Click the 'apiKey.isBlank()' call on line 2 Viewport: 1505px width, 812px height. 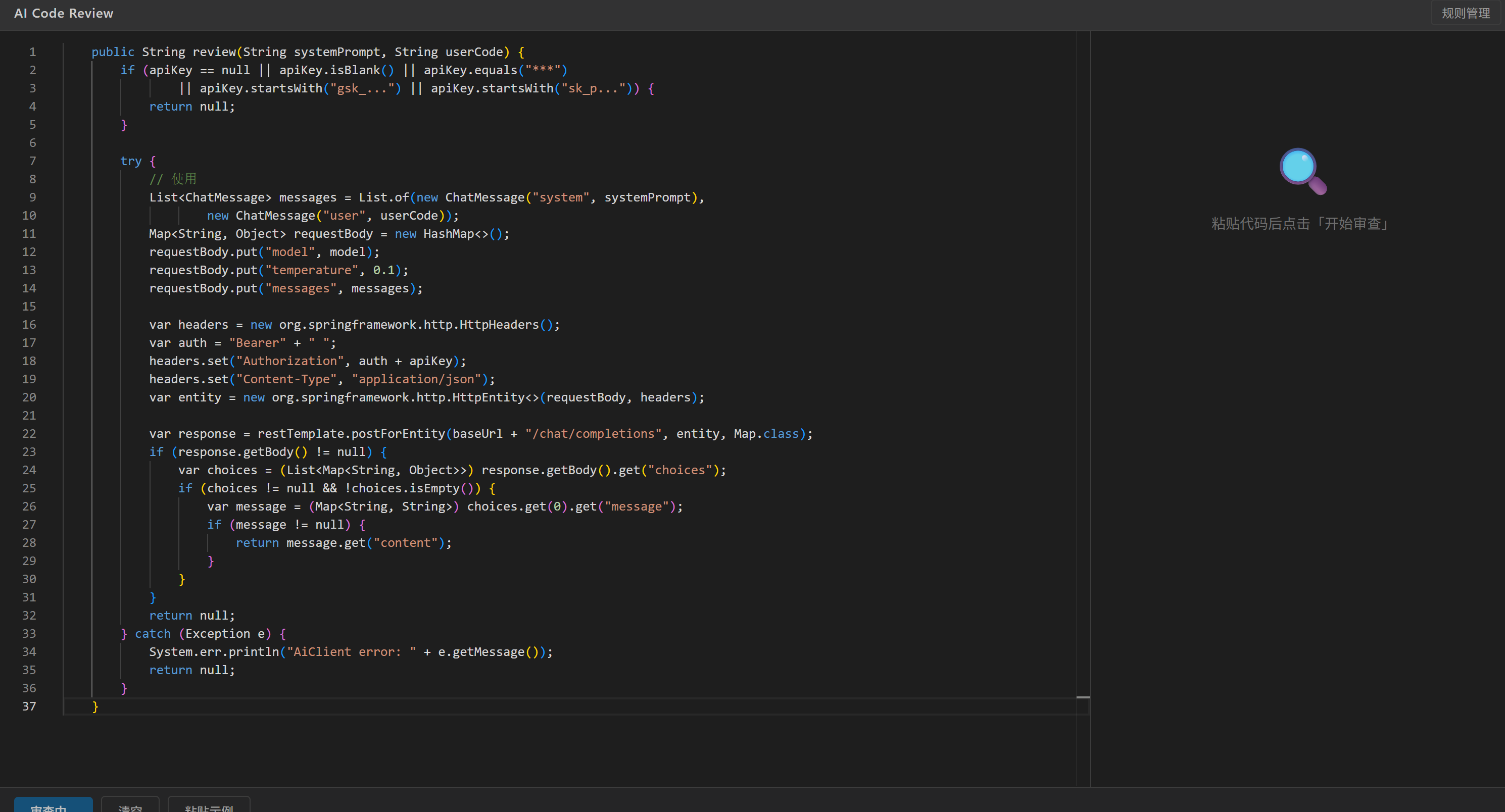[x=337, y=70]
